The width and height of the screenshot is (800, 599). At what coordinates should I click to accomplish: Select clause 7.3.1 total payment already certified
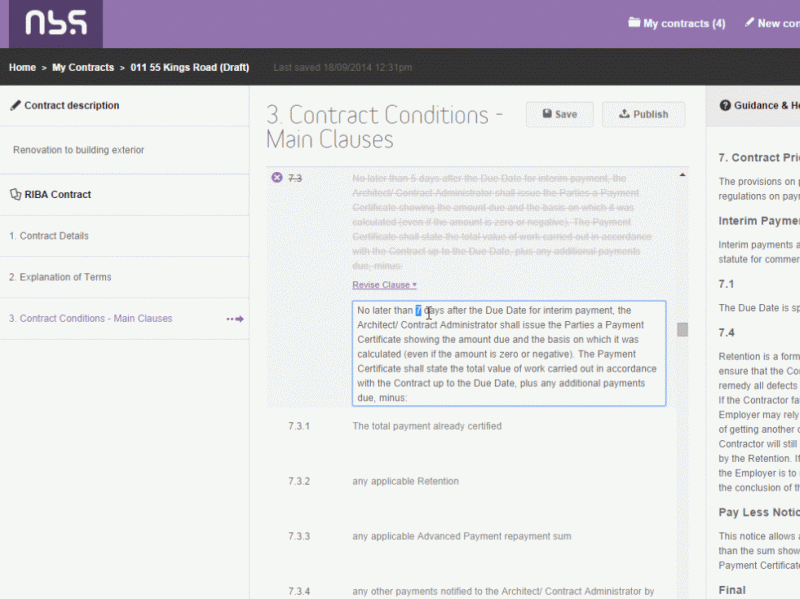[x=427, y=426]
